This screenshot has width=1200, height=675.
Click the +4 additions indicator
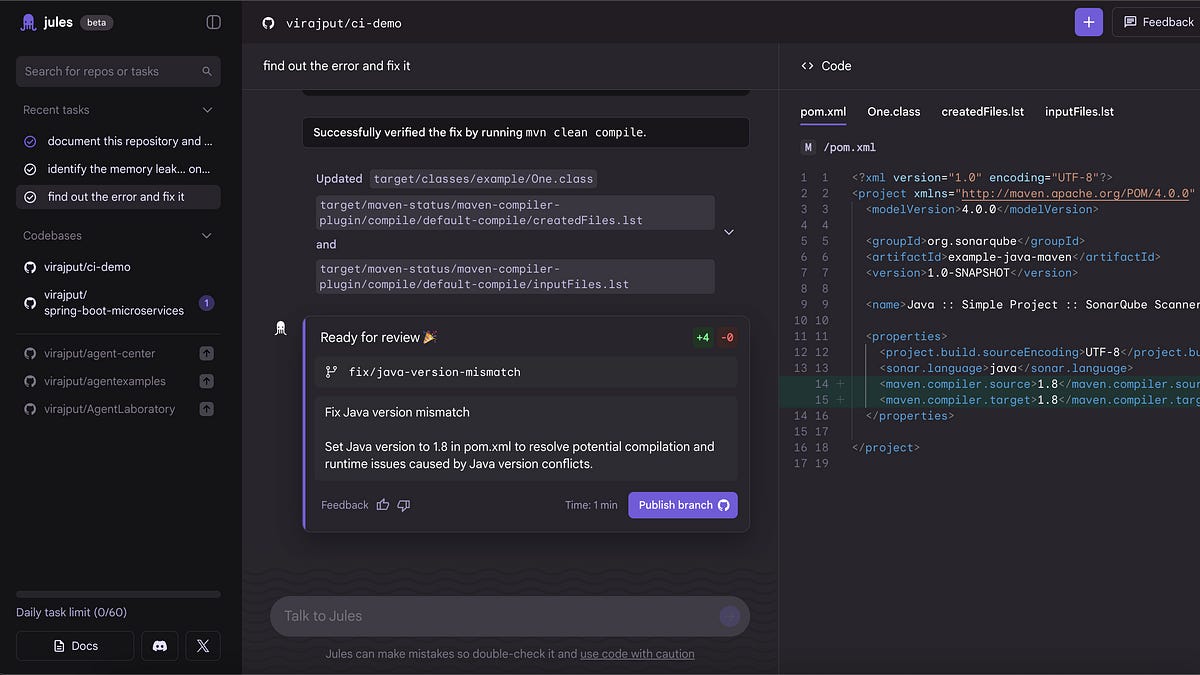click(703, 337)
